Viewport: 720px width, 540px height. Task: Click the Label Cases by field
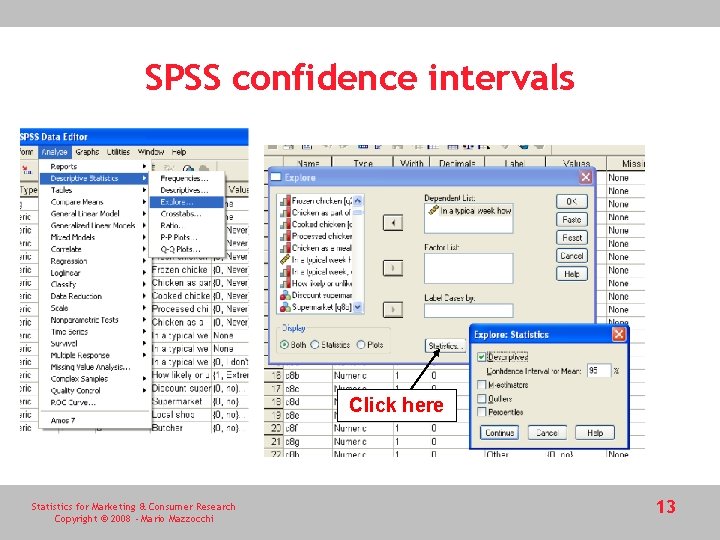pyautogui.click(x=468, y=310)
